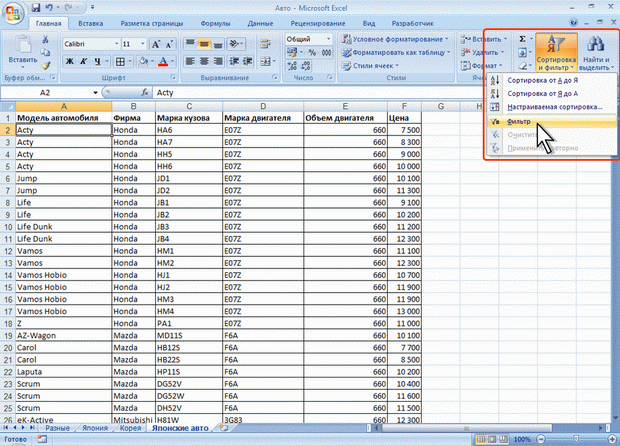Choose Сортировка от А до Я
This screenshot has height=446, width=620.
[x=551, y=80]
